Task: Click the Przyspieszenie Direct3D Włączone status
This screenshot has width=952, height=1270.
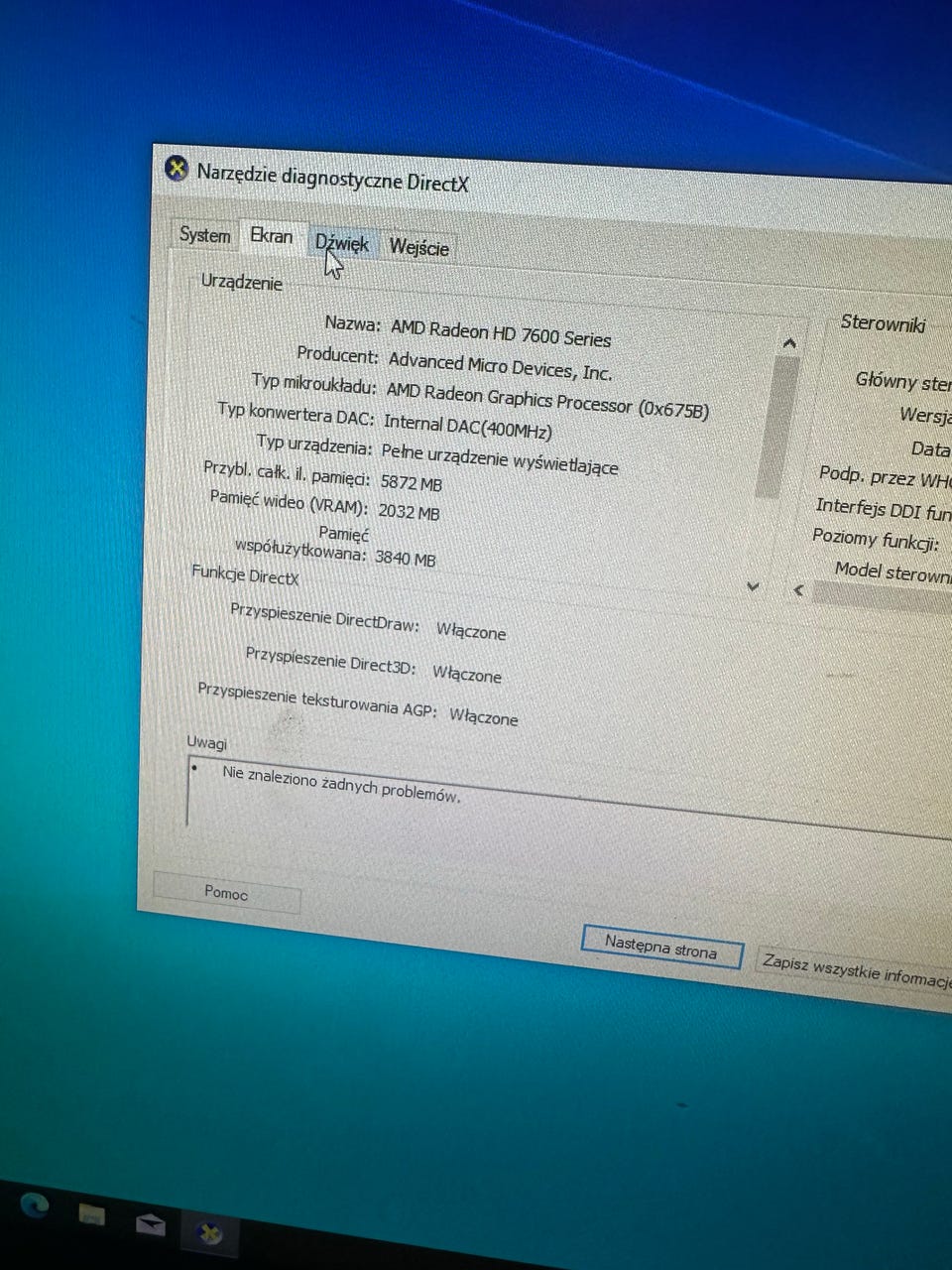Action: pyautogui.click(x=467, y=675)
